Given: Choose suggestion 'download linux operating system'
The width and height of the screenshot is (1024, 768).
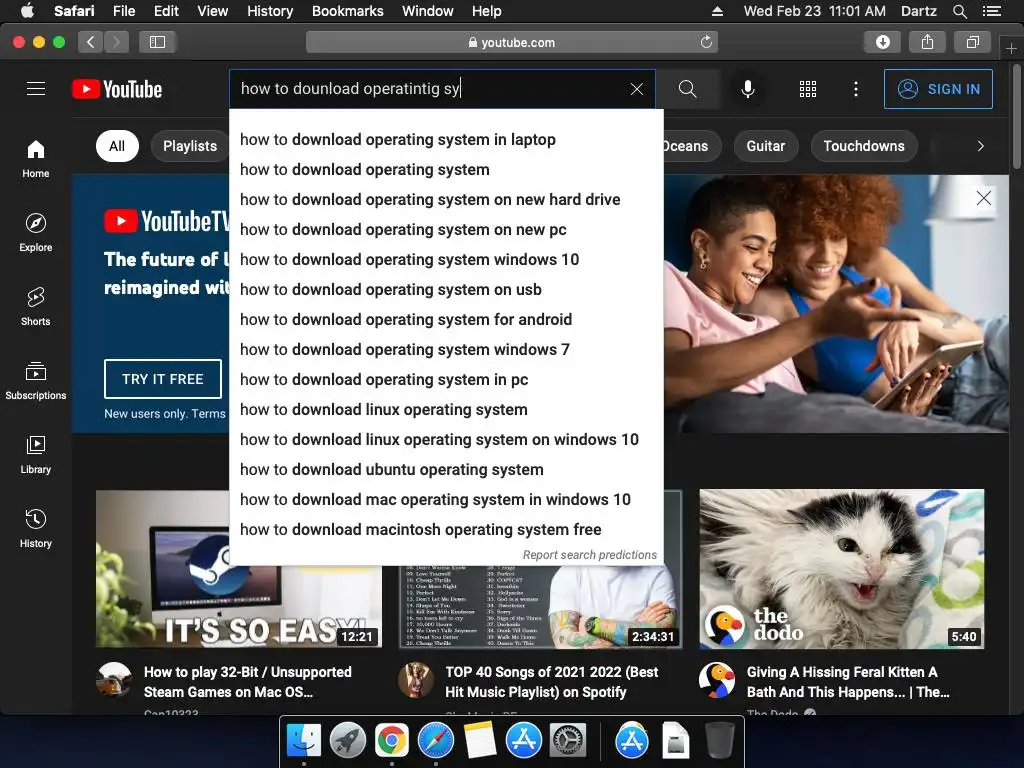Looking at the screenshot, I should (447, 410).
